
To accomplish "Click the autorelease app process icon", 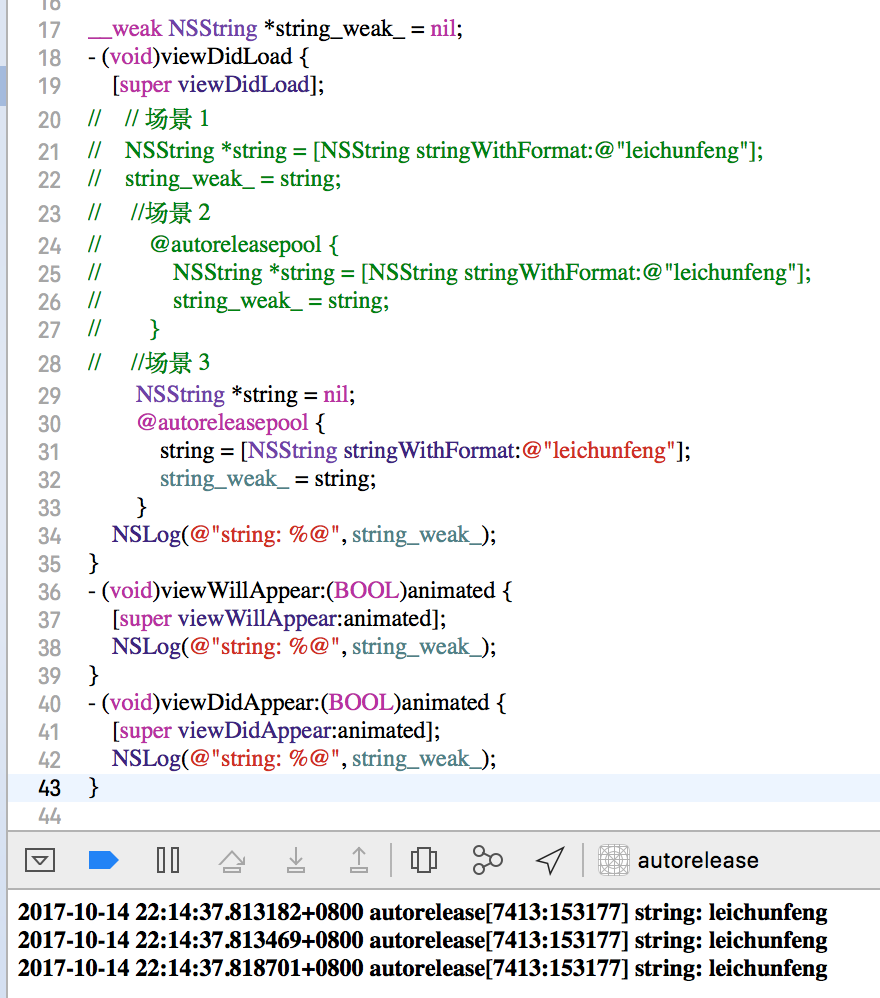I will click(x=614, y=861).
